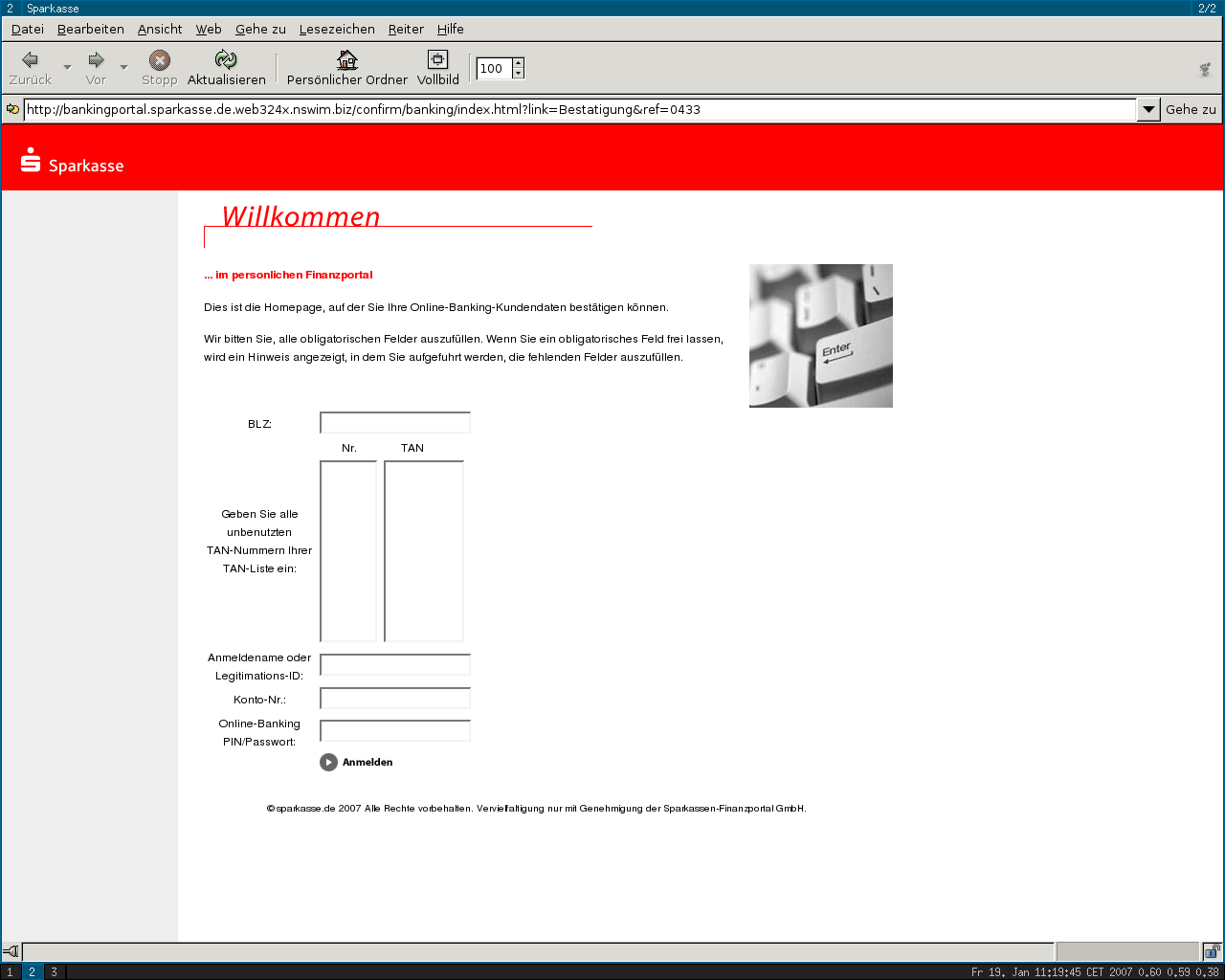Reload page with Aktualisieren icon
The height and width of the screenshot is (980, 1225).
(x=226, y=59)
